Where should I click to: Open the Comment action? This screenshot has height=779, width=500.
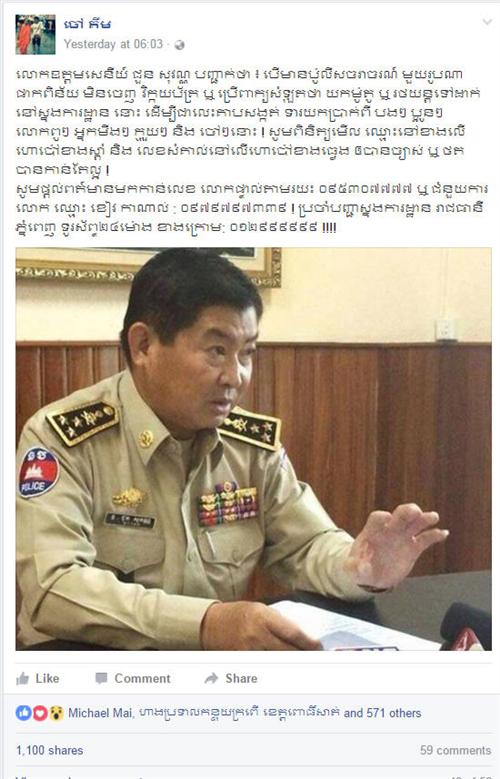(x=142, y=678)
